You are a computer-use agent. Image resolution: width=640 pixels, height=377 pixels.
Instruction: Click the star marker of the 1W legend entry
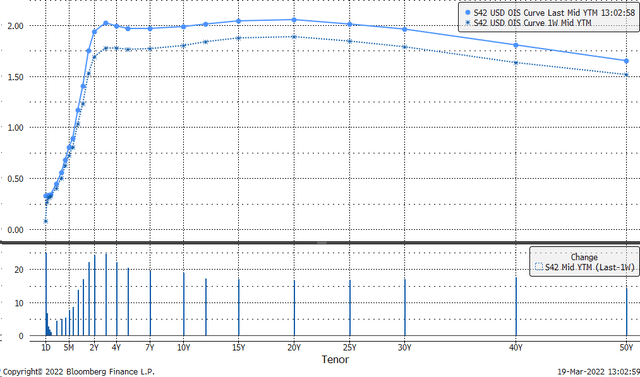(x=468, y=23)
